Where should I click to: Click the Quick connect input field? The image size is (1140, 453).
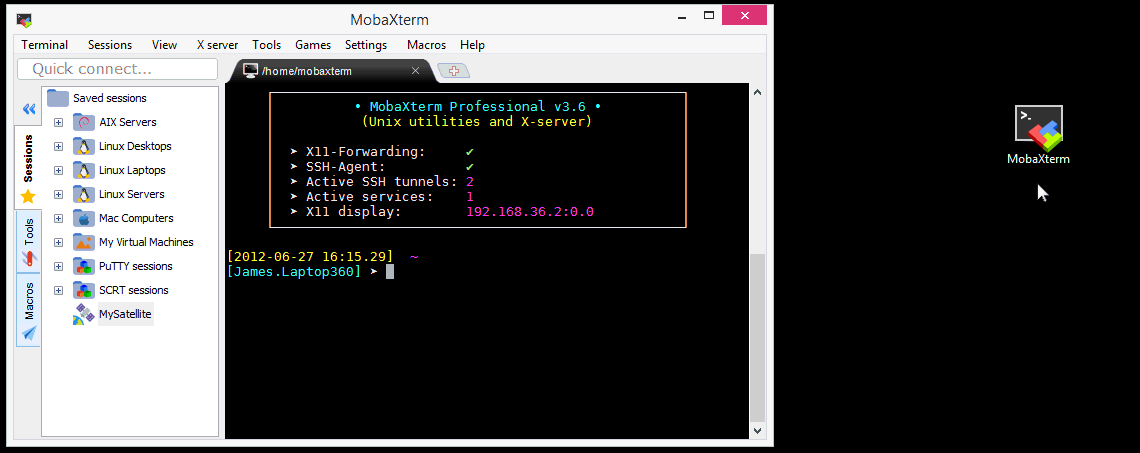tap(117, 69)
